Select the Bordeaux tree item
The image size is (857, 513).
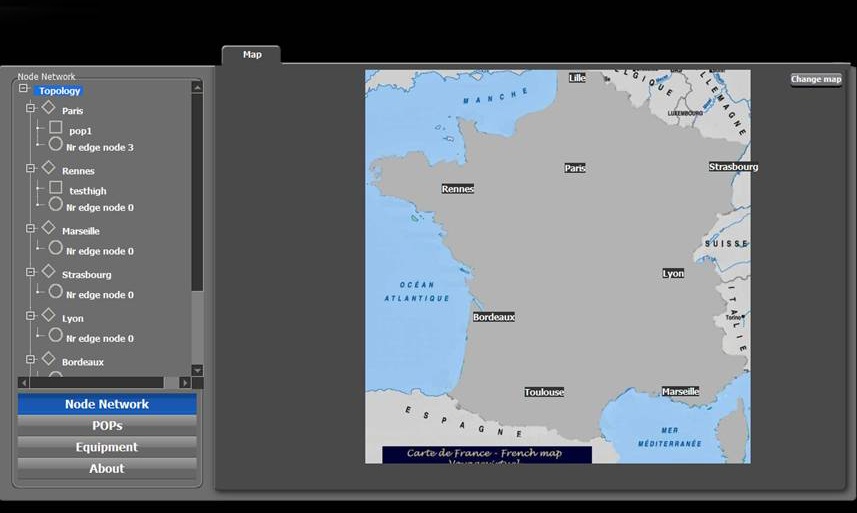tap(83, 362)
